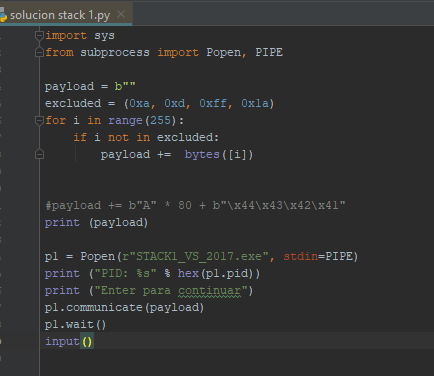434x376 pixels.
Task: Click the 'excluded' variable definition
Action: click(x=73, y=103)
